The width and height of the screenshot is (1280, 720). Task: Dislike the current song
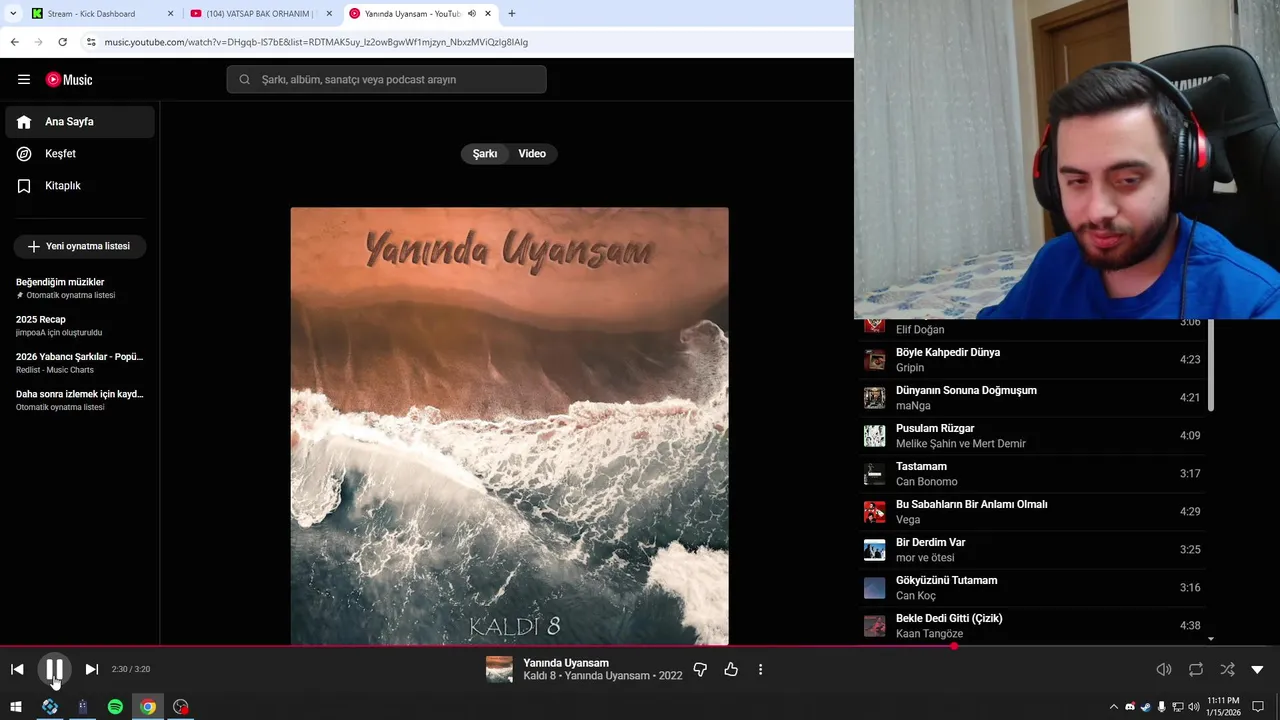[x=700, y=669]
